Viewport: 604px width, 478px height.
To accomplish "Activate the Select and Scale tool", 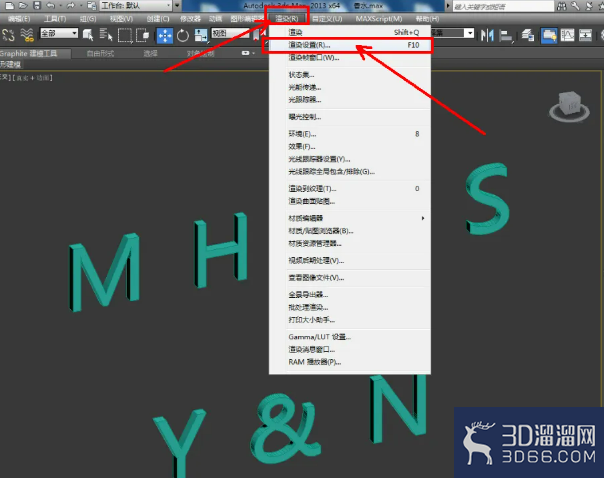I will pos(201,35).
